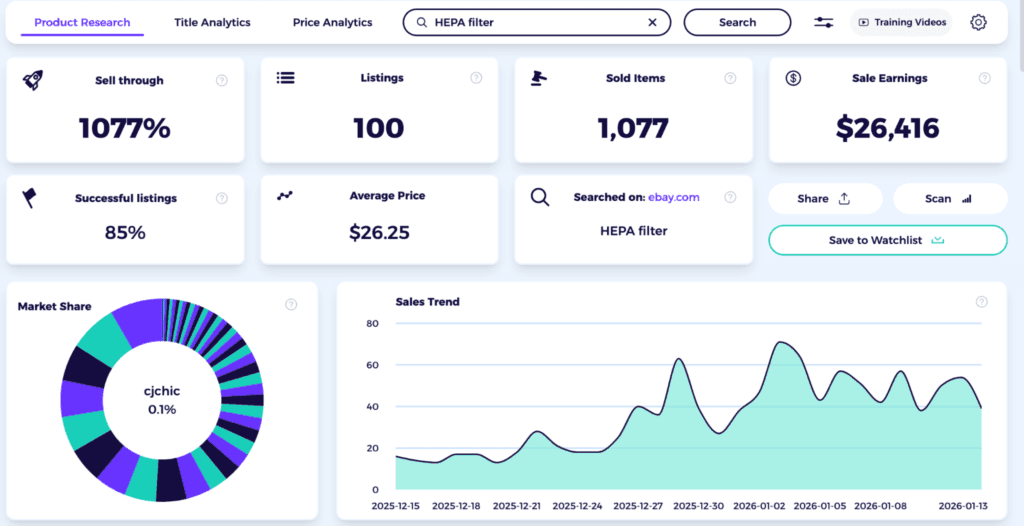Select the Product Research tab

[82, 22]
